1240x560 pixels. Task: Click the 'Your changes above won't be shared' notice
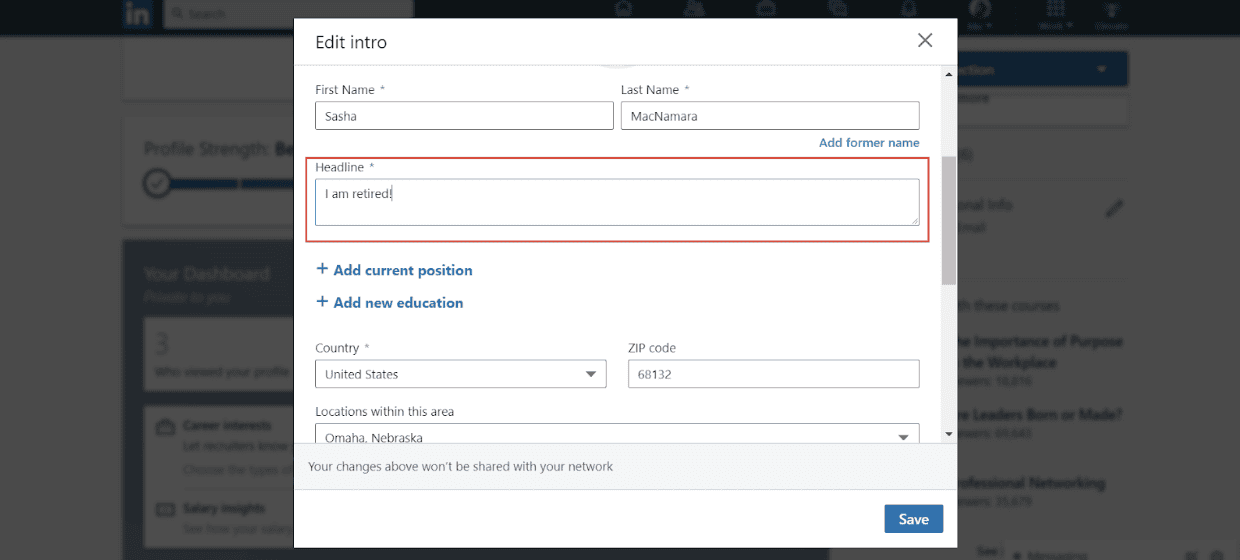pyautogui.click(x=460, y=466)
